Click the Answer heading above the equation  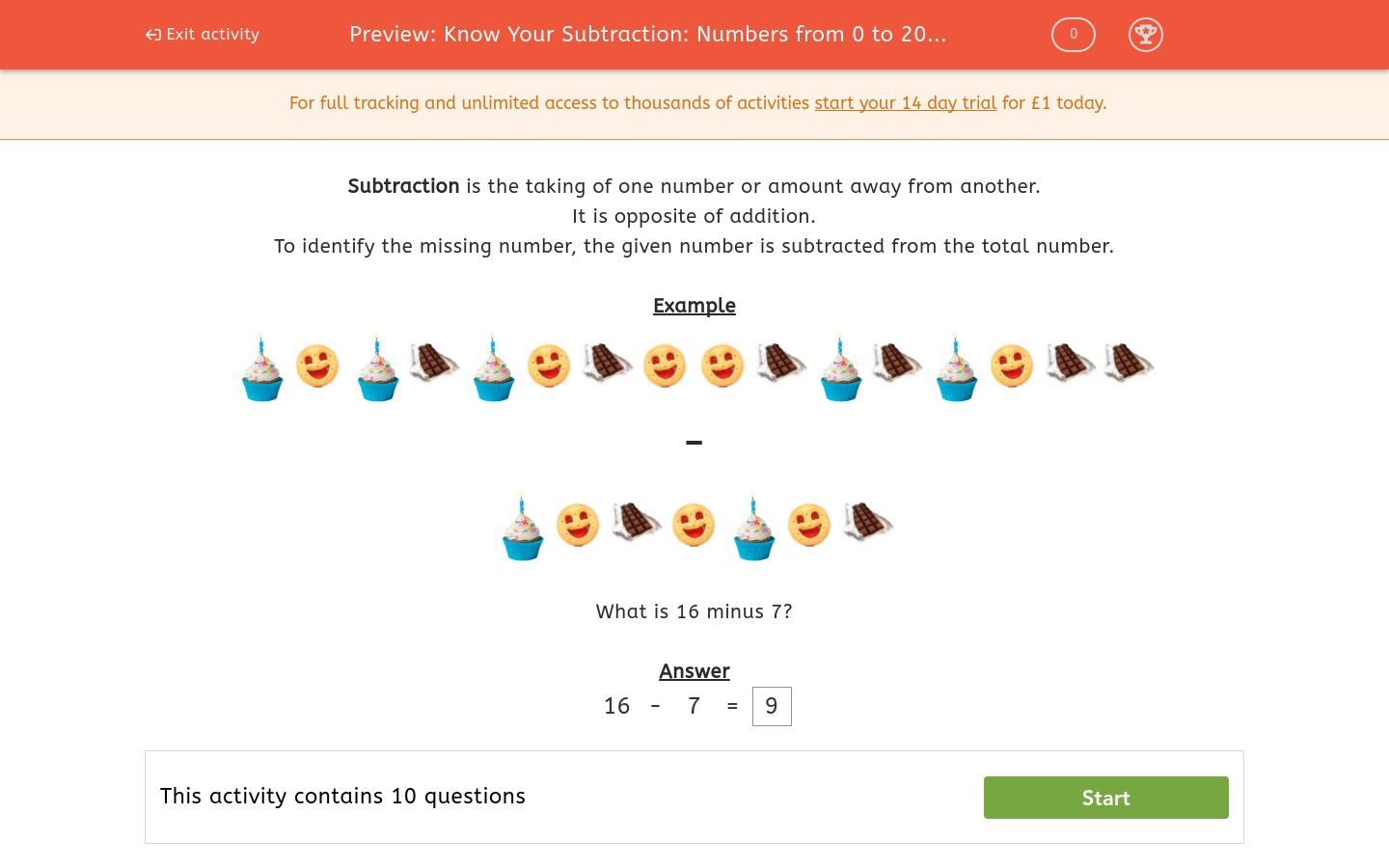[x=694, y=671]
